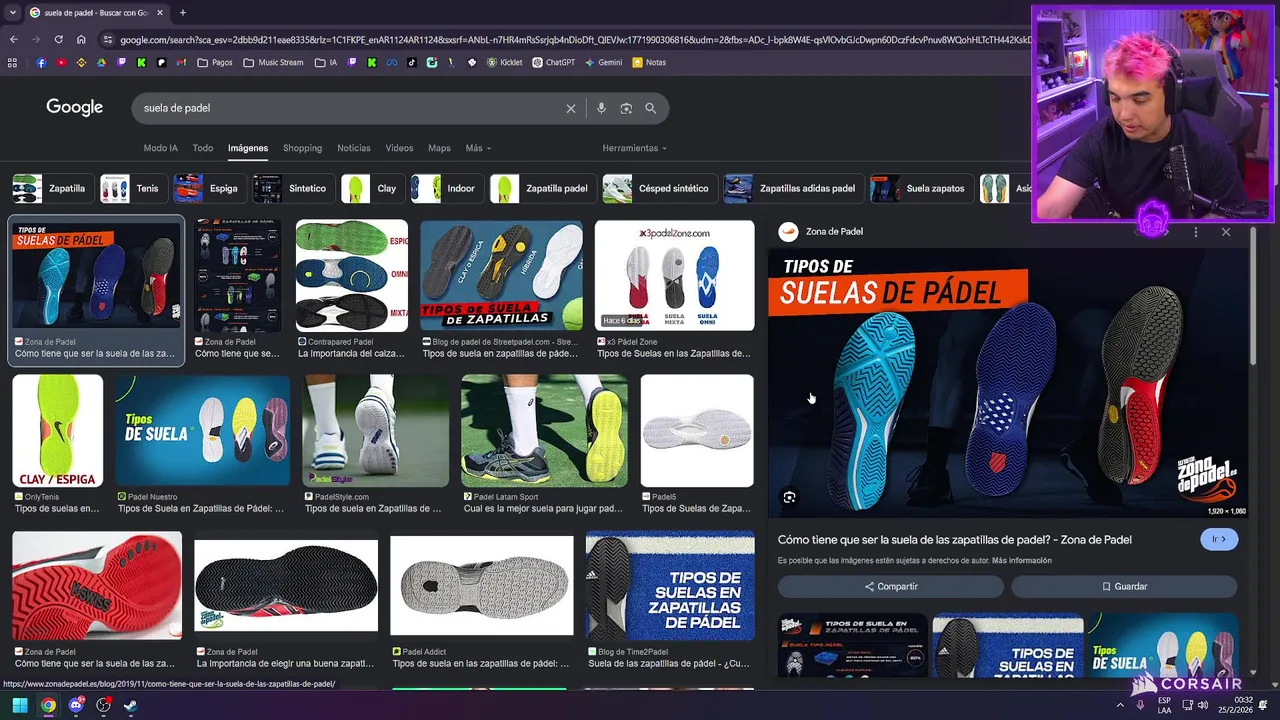Open Discord from the taskbar
This screenshot has width=1280, height=720.
pyautogui.click(x=76, y=705)
